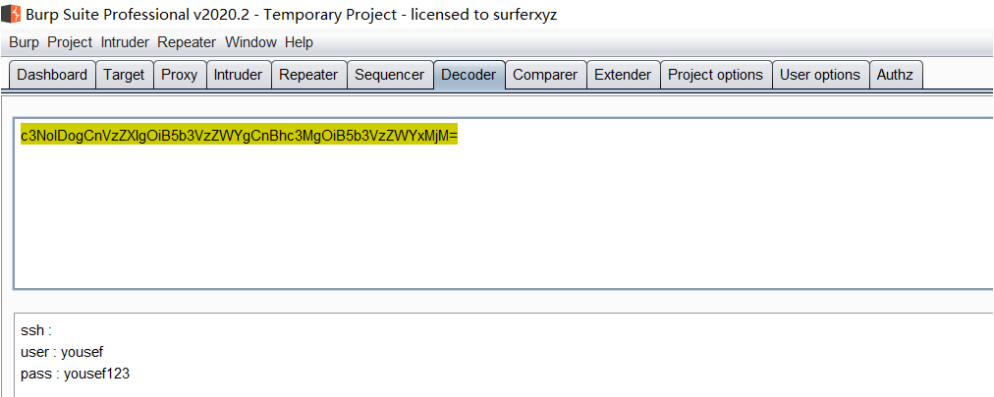Click the 'pass : yousef123' decoded line

75,374
